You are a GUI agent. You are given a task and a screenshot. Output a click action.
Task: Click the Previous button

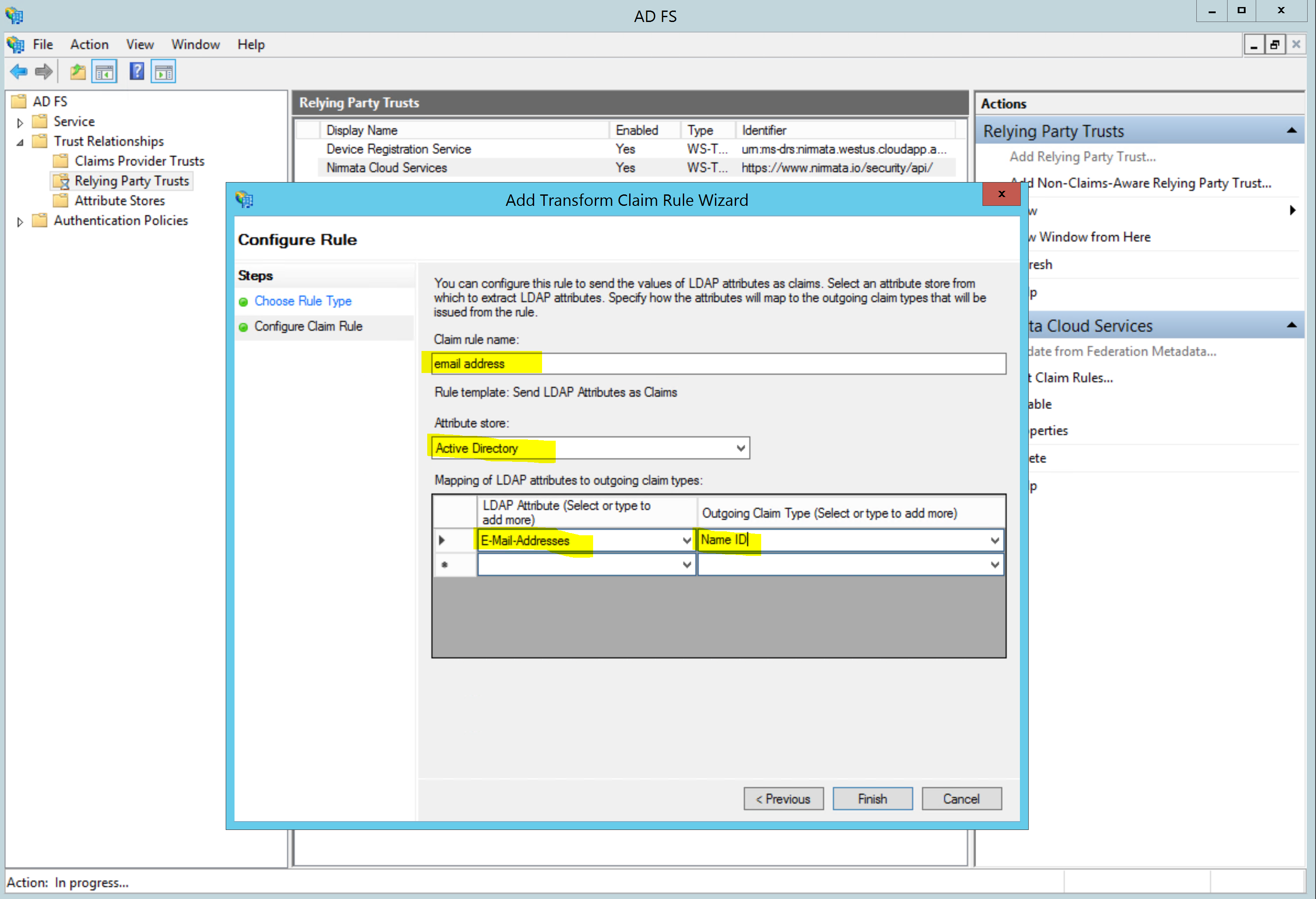coord(784,799)
